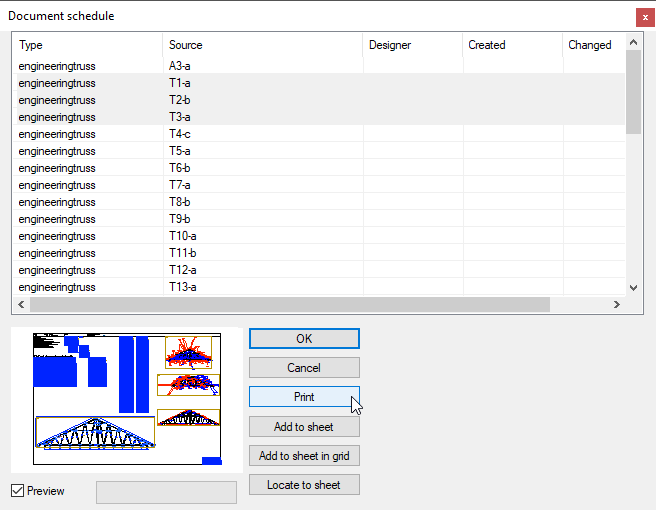Screen dimensions: 656x510
Task: Click Add to sheet button
Action: [304, 427]
